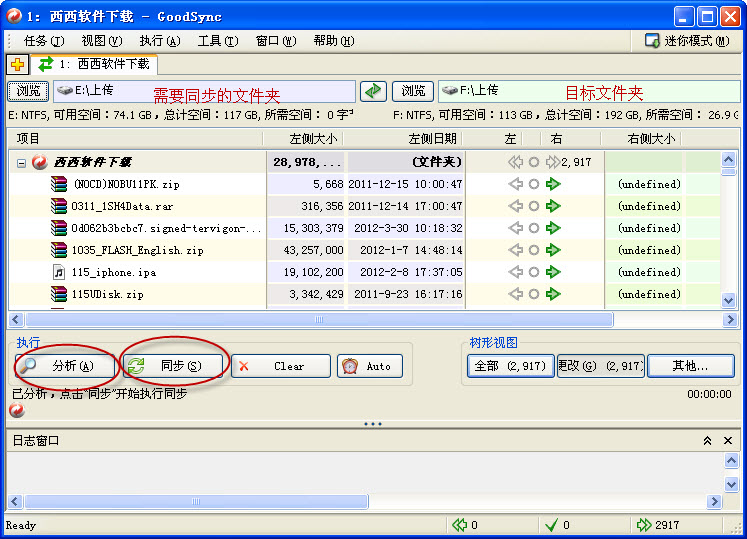Select the 115UDisk.zip file row
The width and height of the screenshot is (747, 539).
pos(364,294)
